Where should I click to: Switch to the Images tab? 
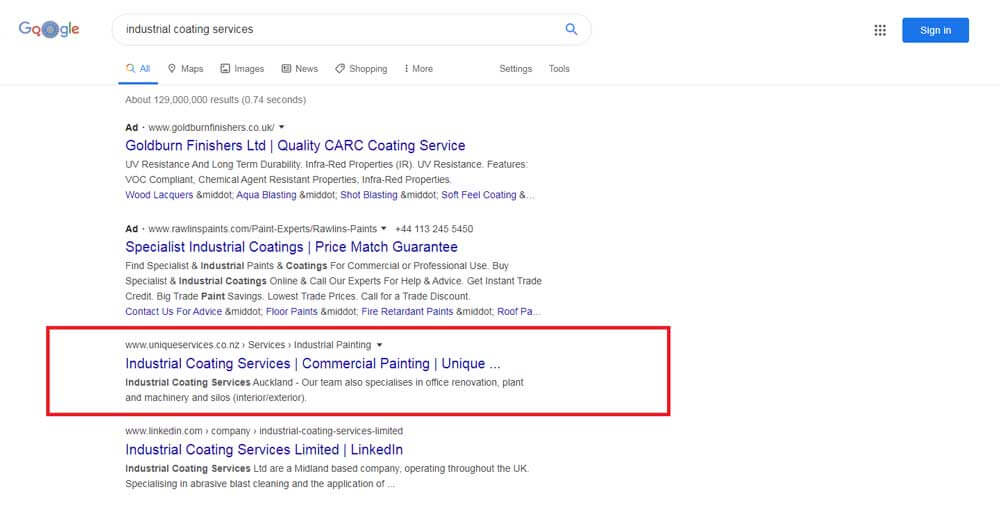(x=242, y=69)
